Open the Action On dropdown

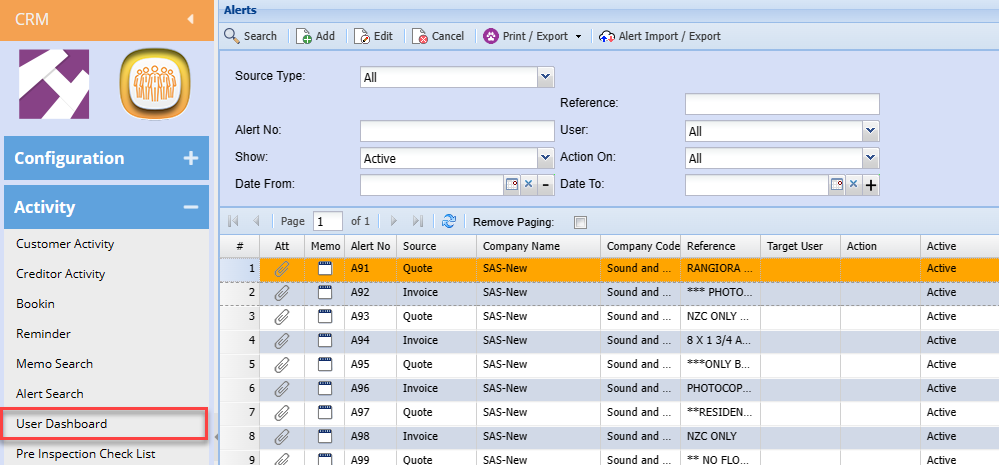click(x=870, y=158)
